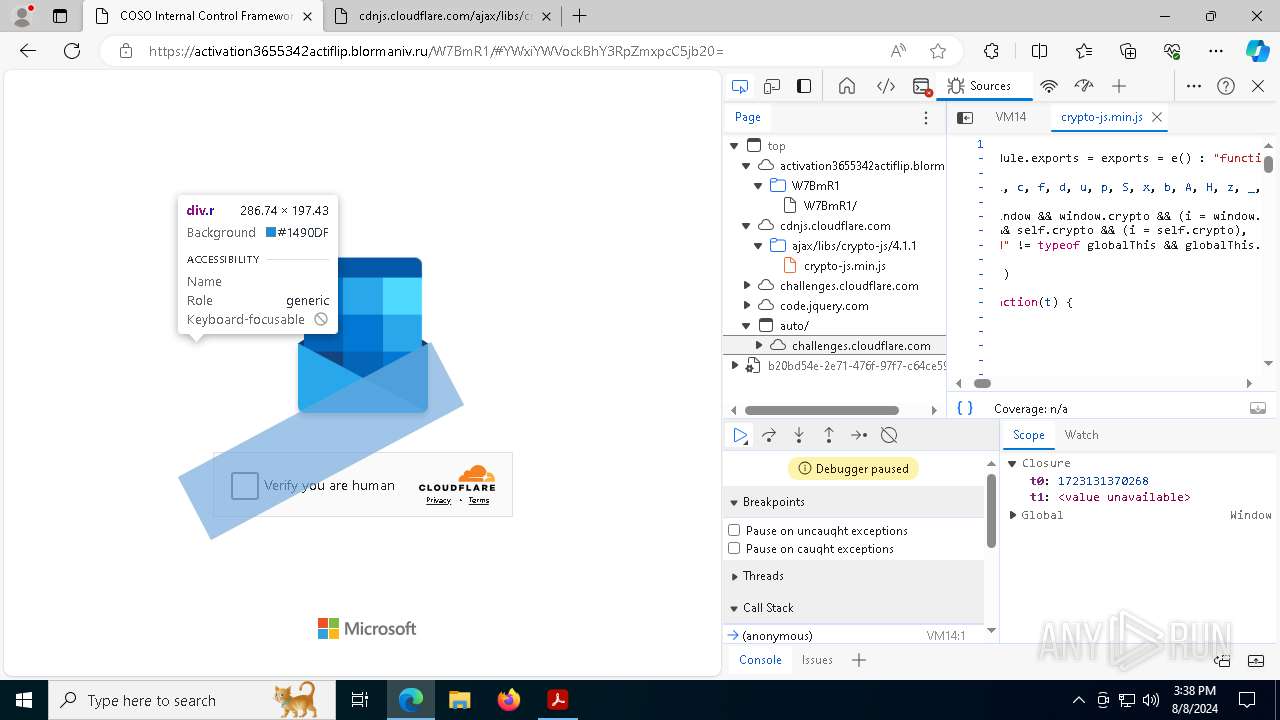Expand the Threads debugger section

pos(734,576)
